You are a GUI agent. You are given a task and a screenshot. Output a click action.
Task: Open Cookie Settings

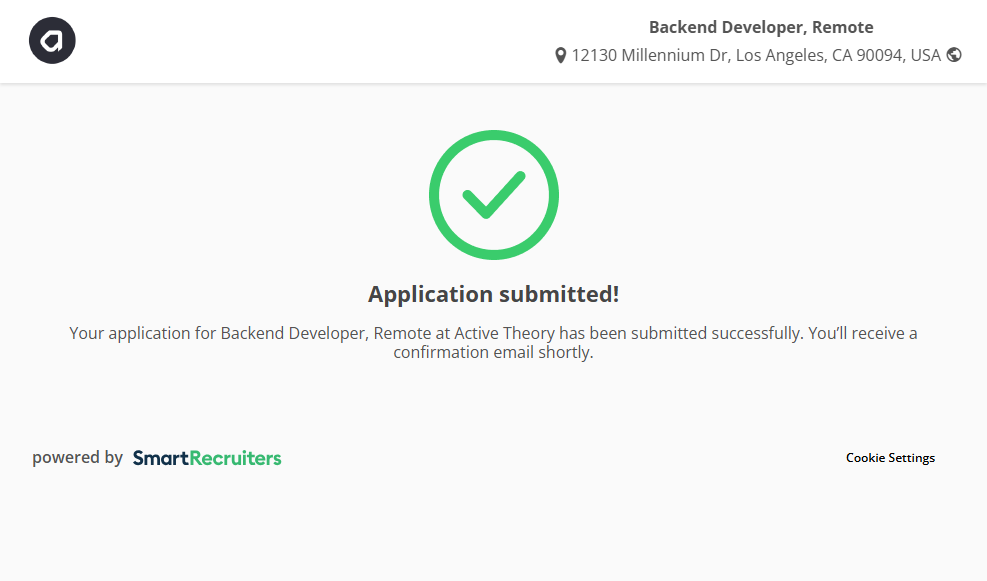(890, 458)
